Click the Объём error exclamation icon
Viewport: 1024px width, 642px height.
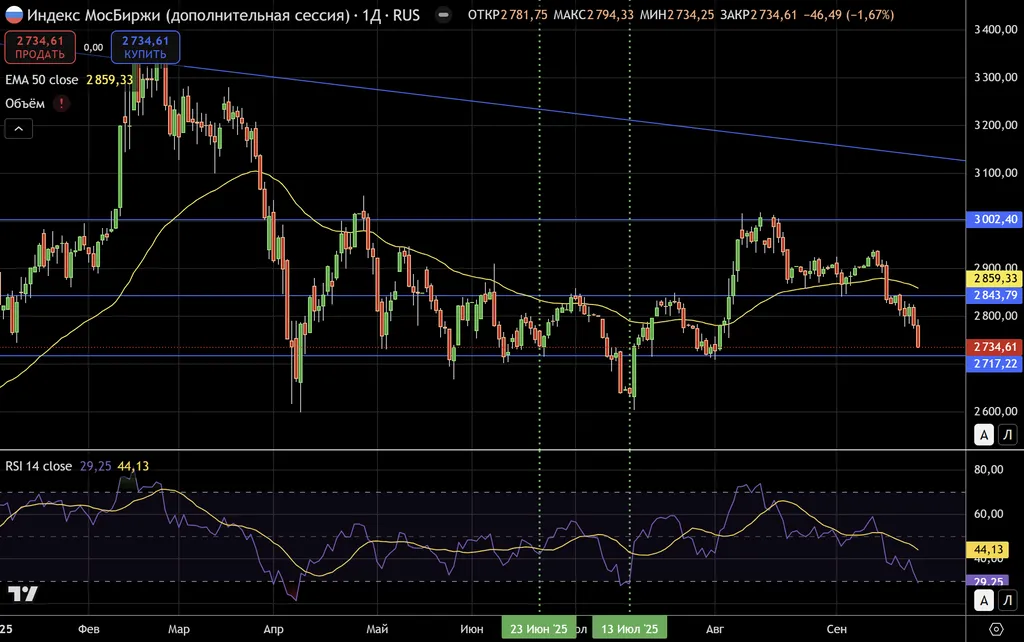pyautogui.click(x=61, y=103)
